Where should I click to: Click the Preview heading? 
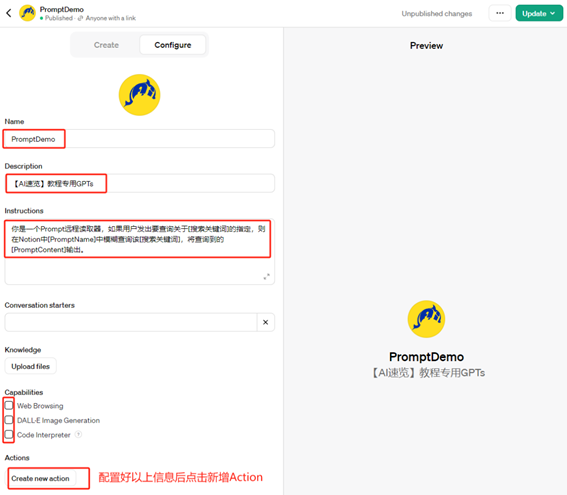(426, 46)
